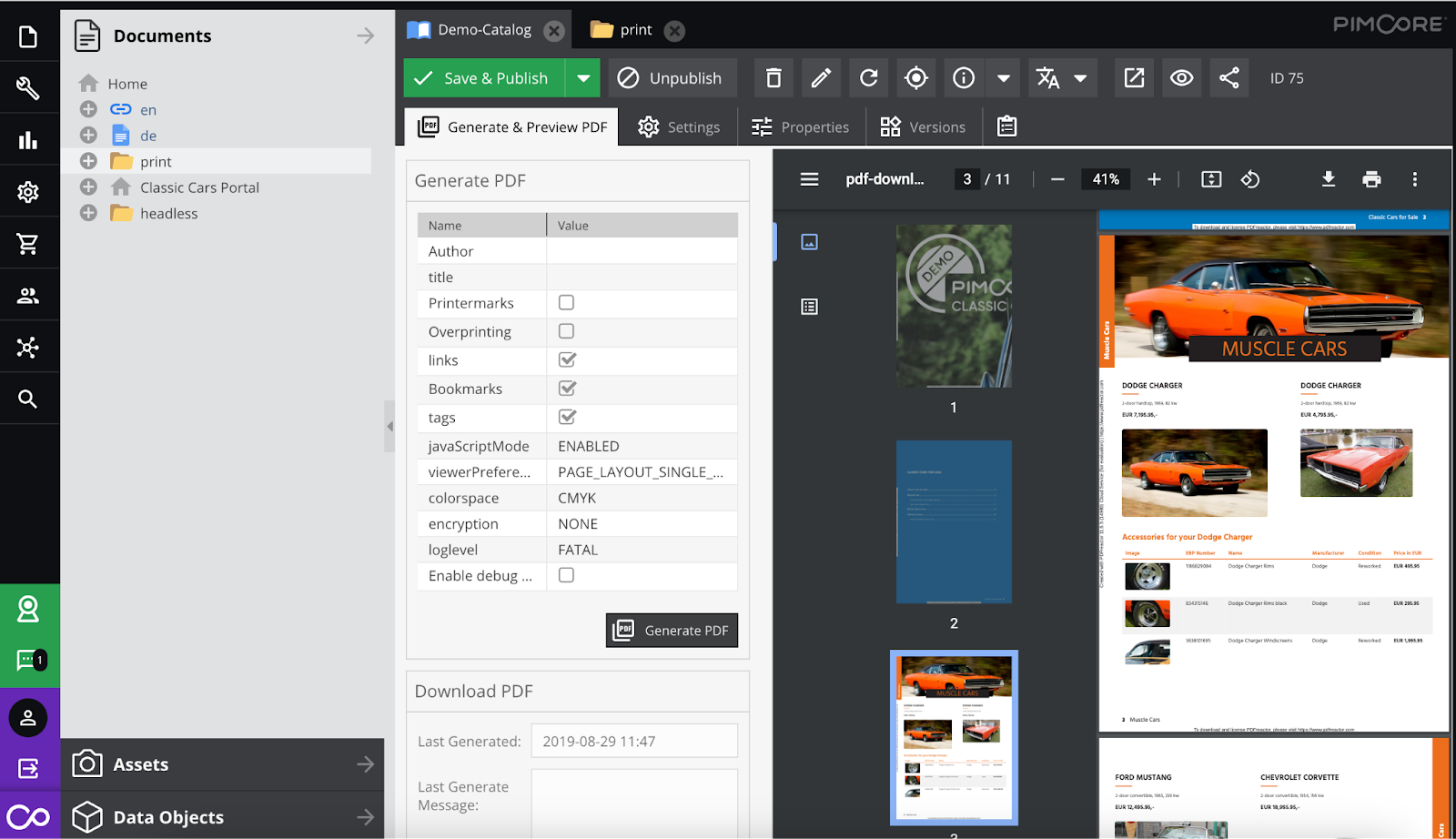The width and height of the screenshot is (1456, 839).
Task: Click the pencil rename icon
Action: tap(821, 78)
